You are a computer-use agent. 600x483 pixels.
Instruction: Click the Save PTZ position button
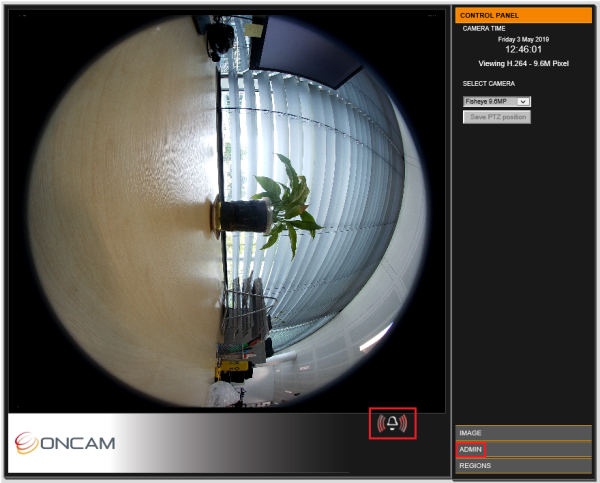coord(497,117)
